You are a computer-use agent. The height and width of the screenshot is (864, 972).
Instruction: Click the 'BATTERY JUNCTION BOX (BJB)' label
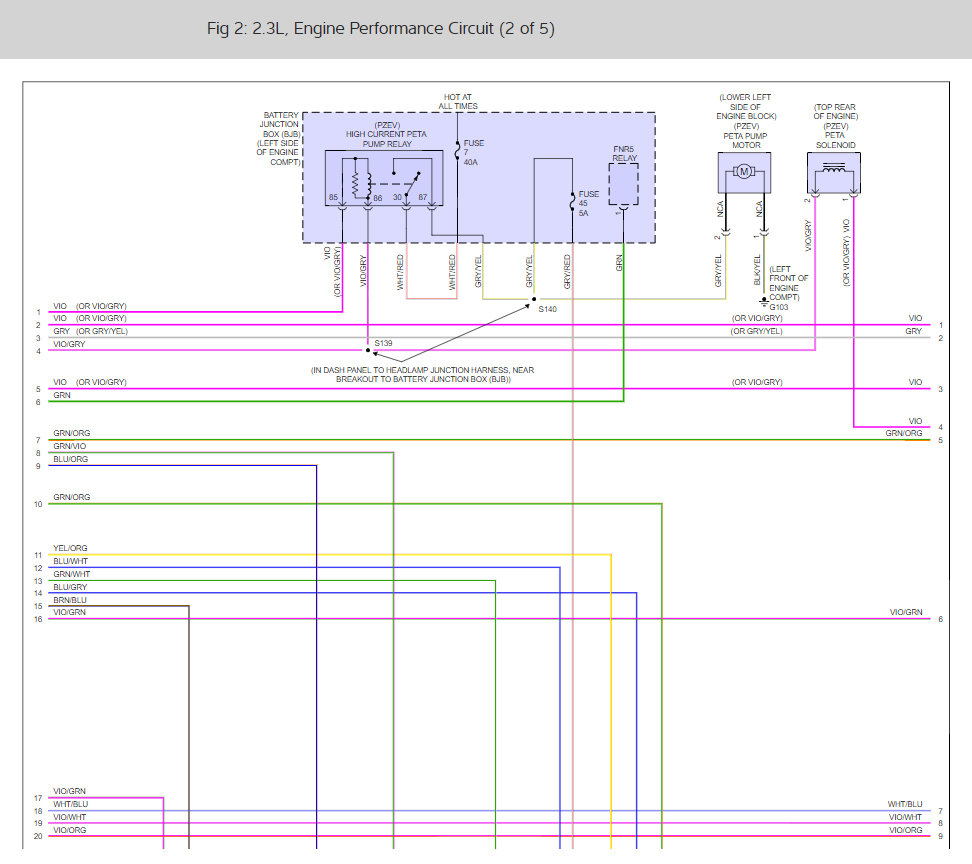coord(280,125)
